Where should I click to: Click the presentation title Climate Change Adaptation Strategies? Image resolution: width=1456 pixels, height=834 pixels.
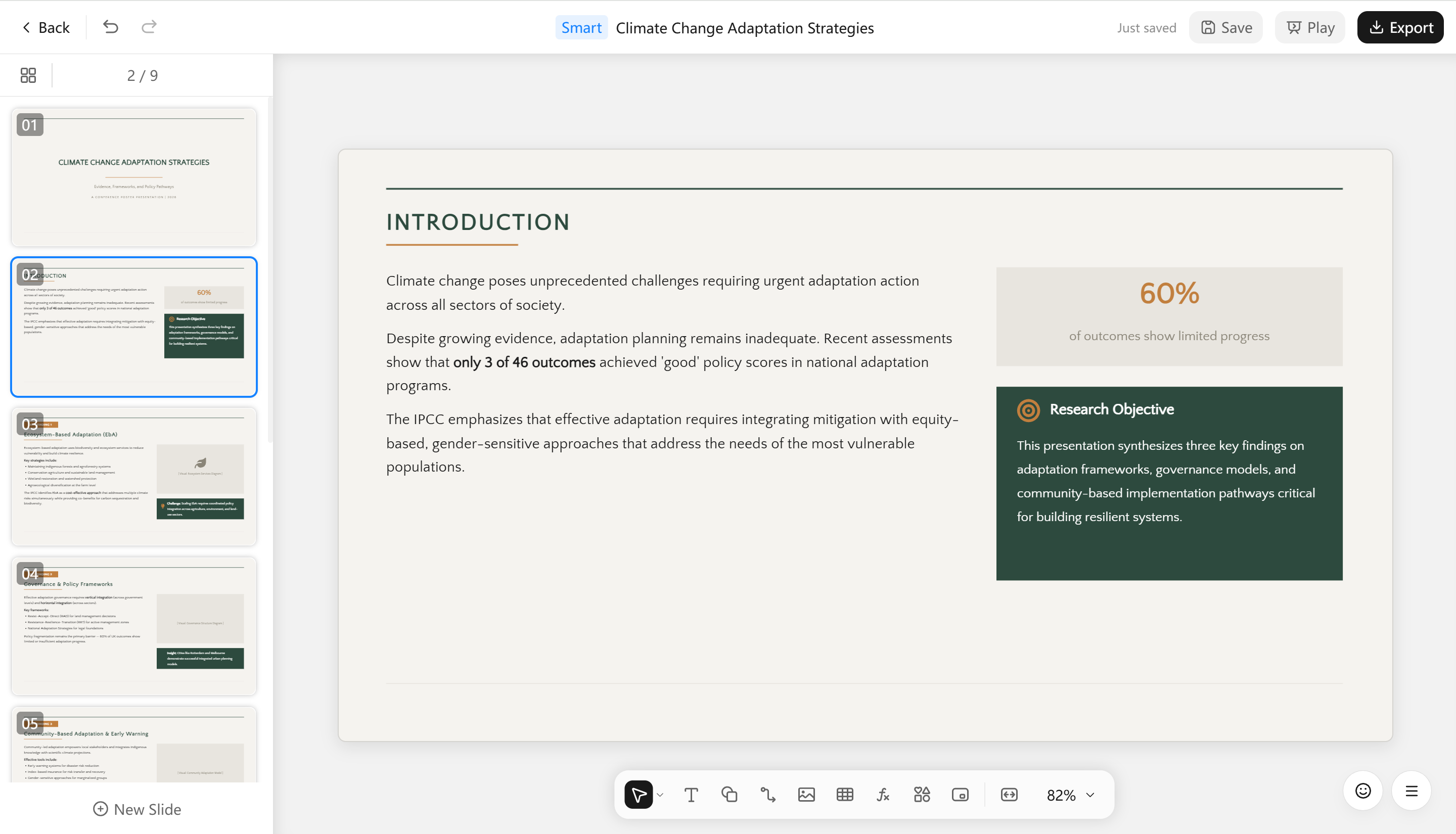tap(745, 28)
